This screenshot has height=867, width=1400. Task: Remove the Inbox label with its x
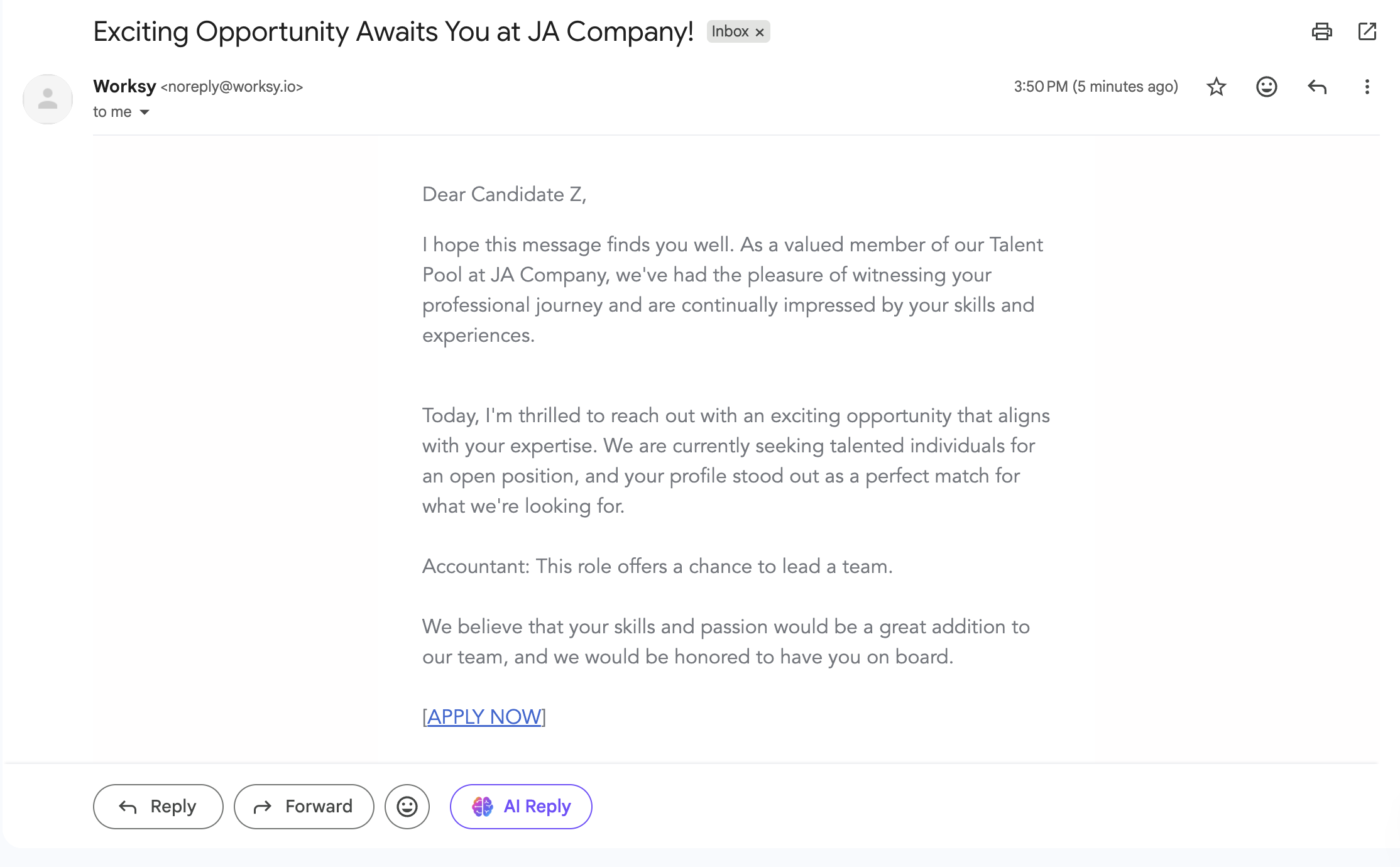click(x=760, y=32)
